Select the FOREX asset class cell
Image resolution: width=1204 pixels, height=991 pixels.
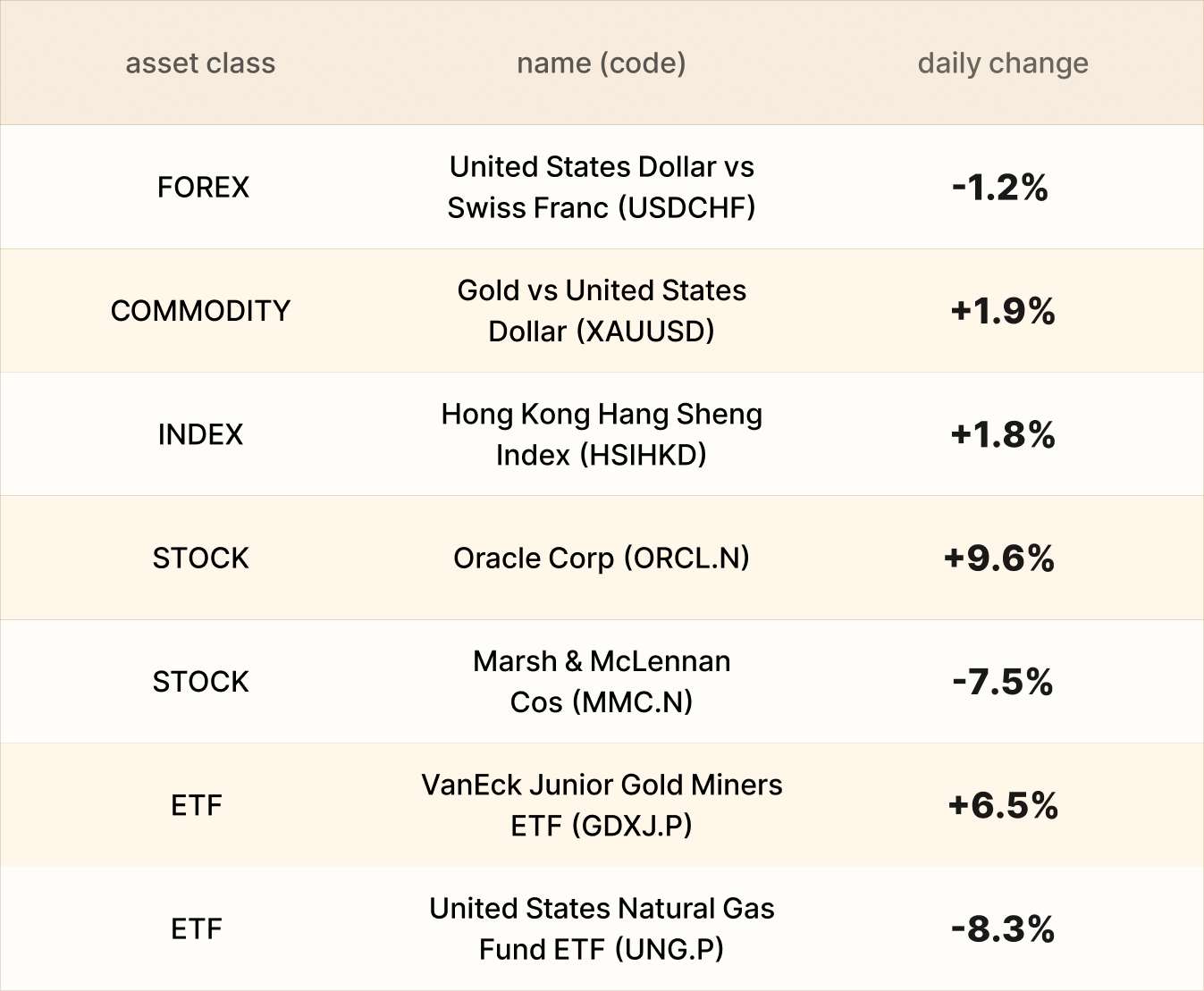point(203,188)
